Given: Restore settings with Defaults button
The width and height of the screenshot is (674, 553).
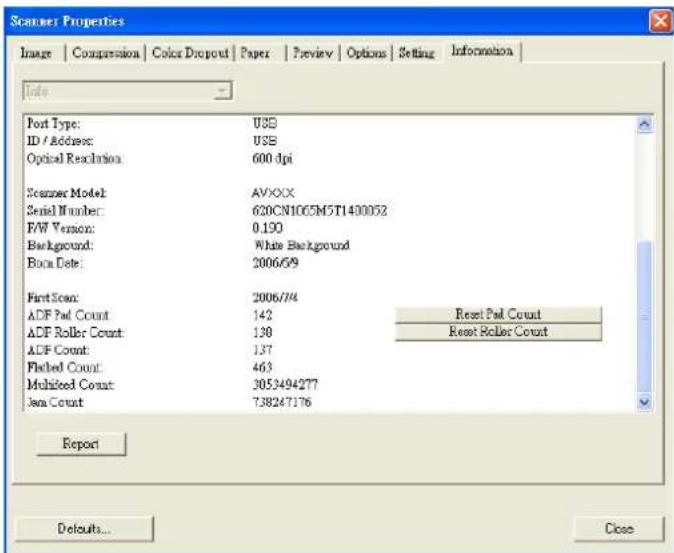Looking at the screenshot, I should point(84,528).
